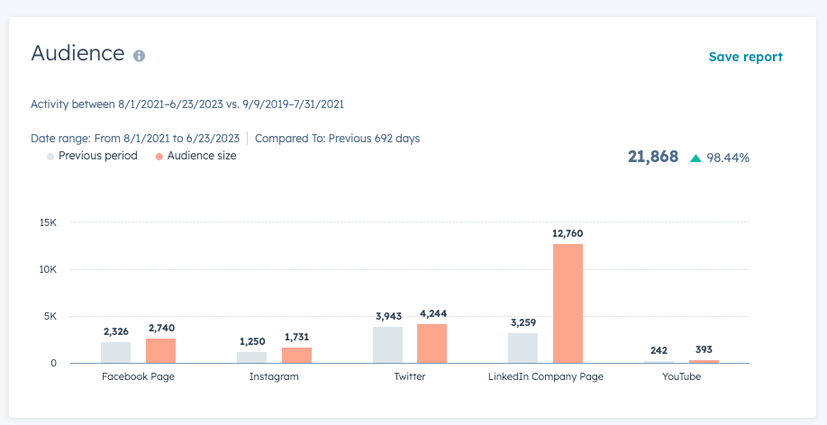827x425 pixels.
Task: Click the 21,868 total audience number
Action: point(653,157)
